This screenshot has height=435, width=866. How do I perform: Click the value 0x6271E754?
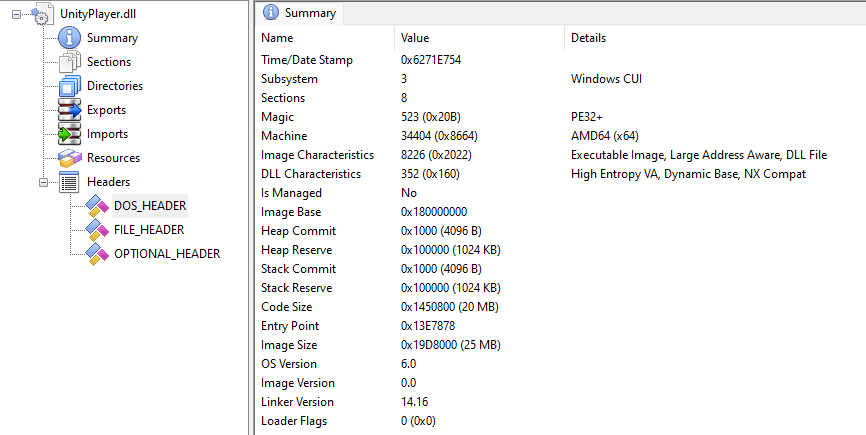tap(431, 60)
